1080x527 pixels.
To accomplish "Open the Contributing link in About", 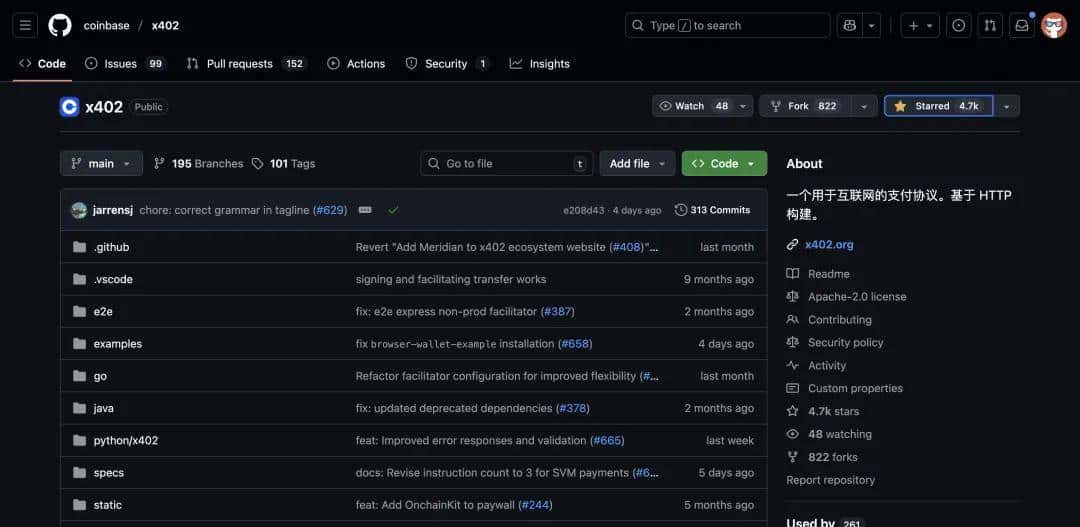I will [x=840, y=320].
